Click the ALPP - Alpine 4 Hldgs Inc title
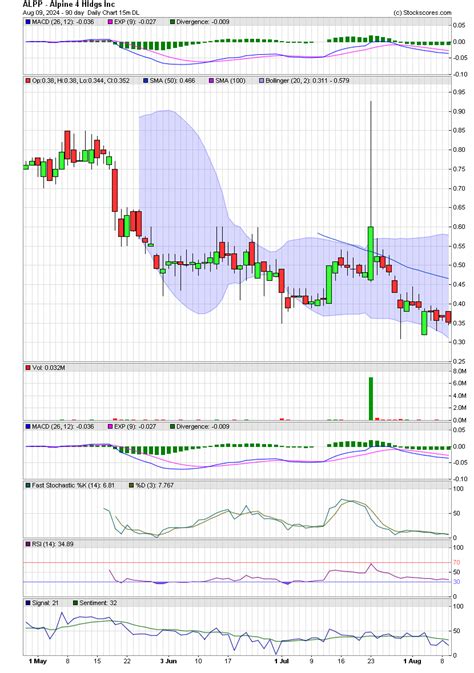This screenshot has height=673, width=474. coord(68,4)
